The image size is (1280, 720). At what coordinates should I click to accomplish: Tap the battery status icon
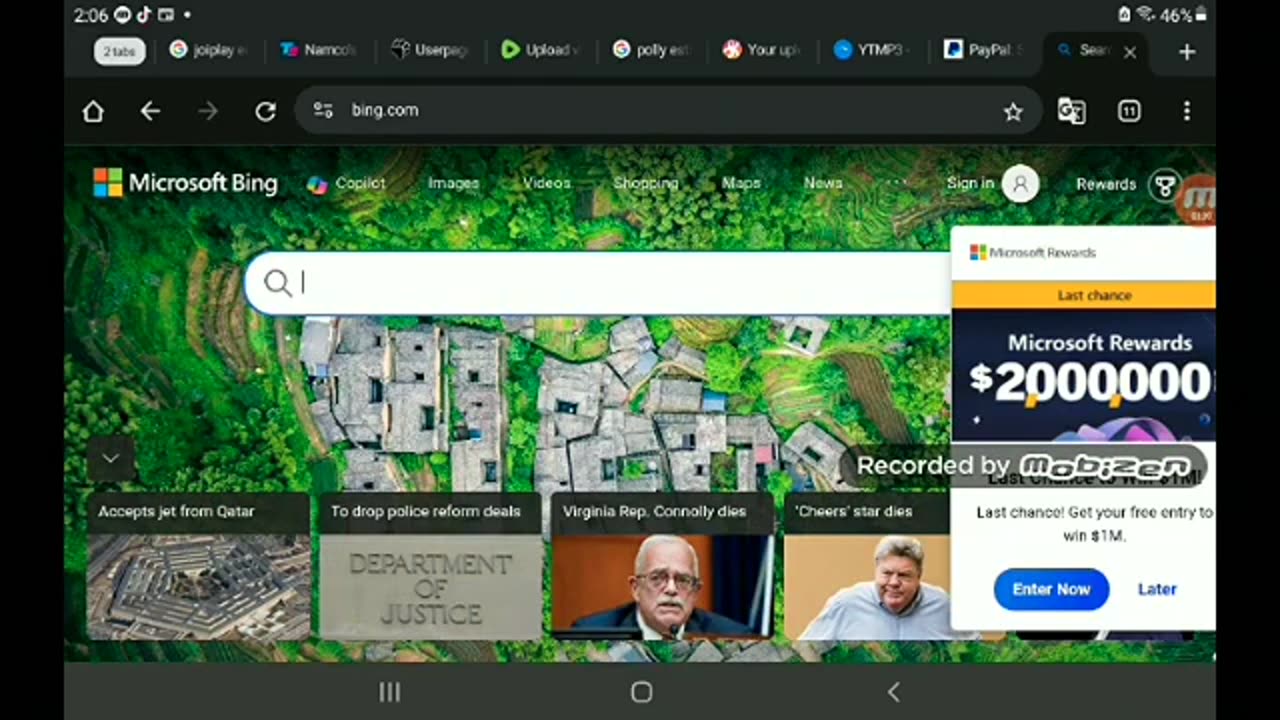(1201, 15)
